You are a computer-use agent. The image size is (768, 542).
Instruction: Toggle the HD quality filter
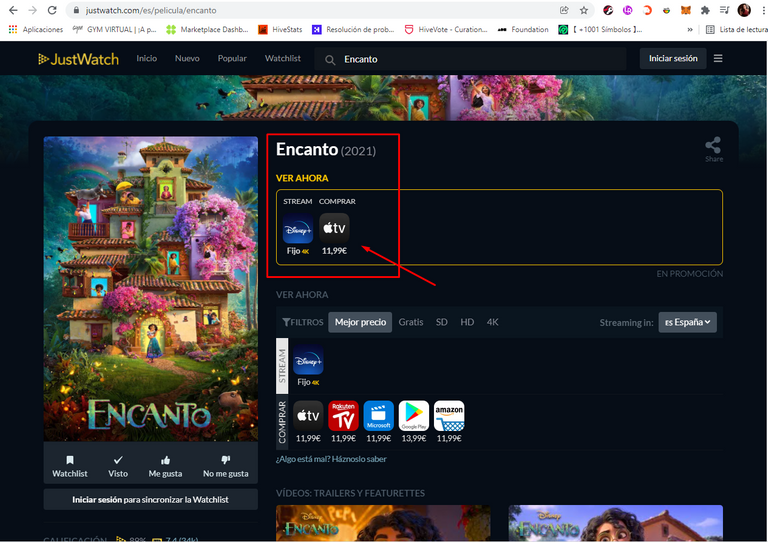[x=467, y=322]
